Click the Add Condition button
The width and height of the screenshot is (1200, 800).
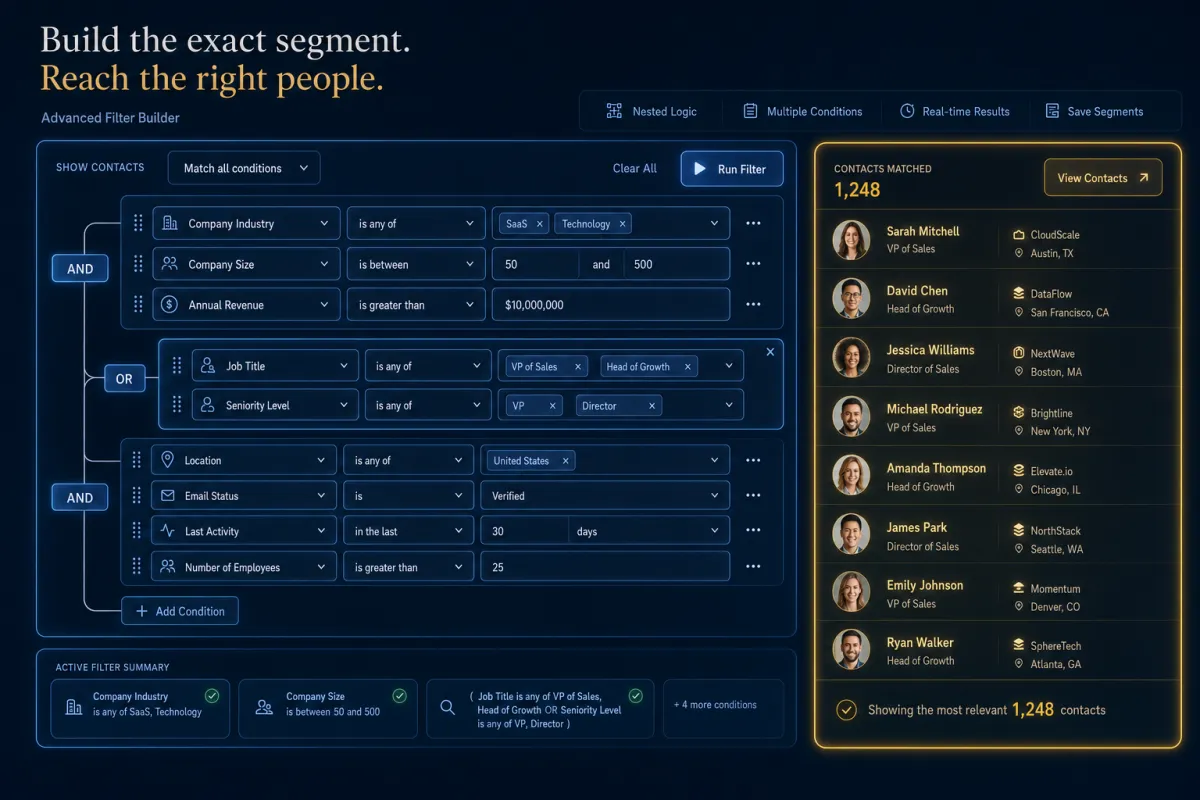[x=180, y=611]
